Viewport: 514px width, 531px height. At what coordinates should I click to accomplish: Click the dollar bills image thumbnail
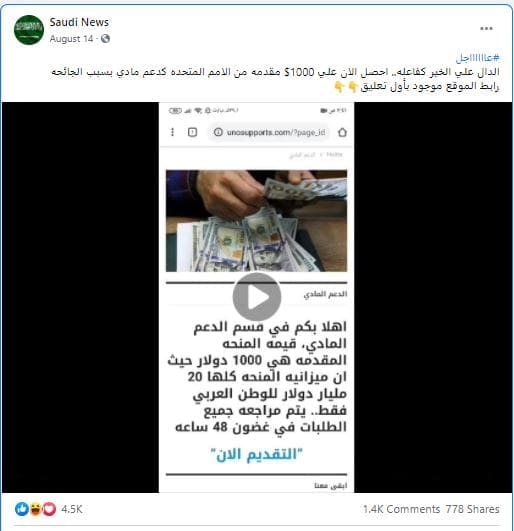(256, 221)
